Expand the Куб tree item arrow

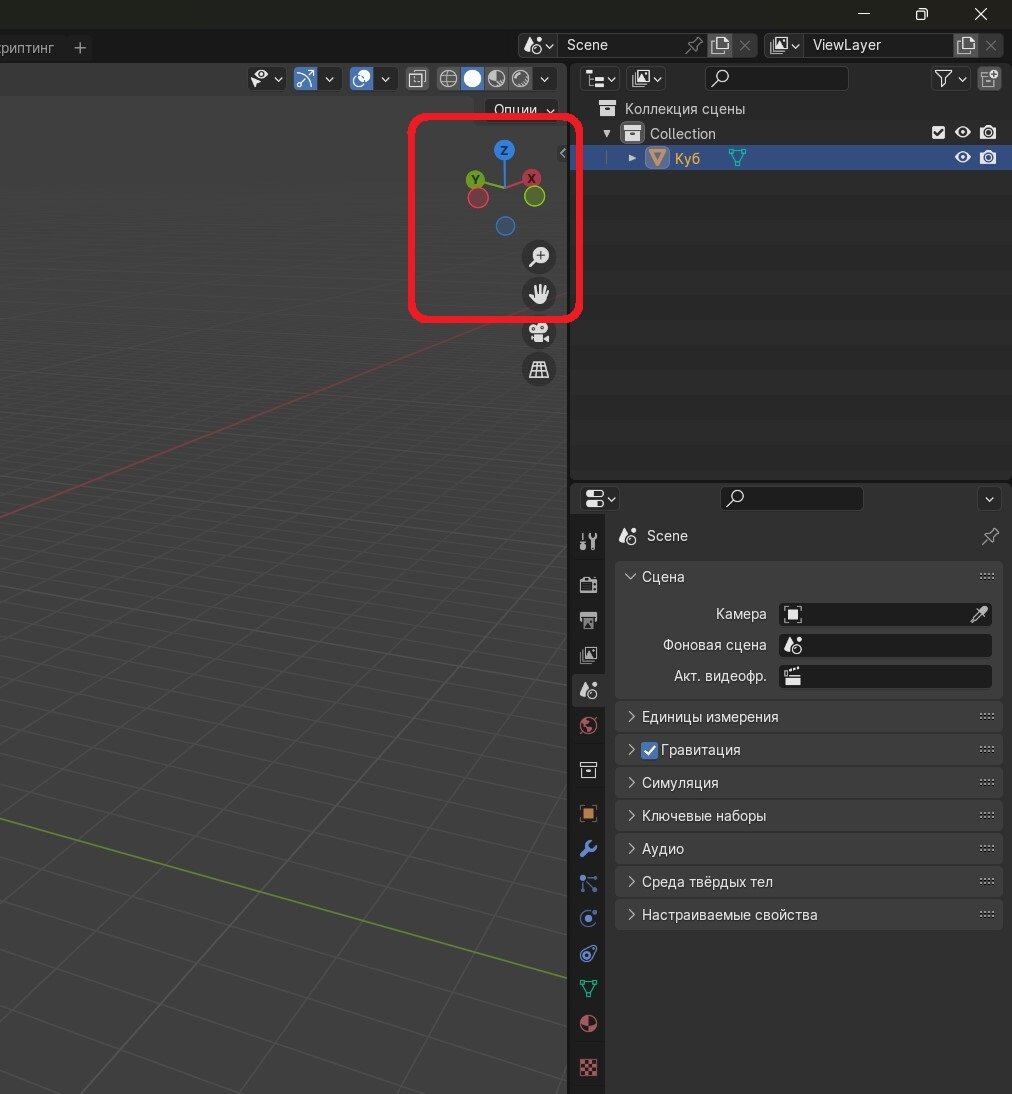pos(632,158)
